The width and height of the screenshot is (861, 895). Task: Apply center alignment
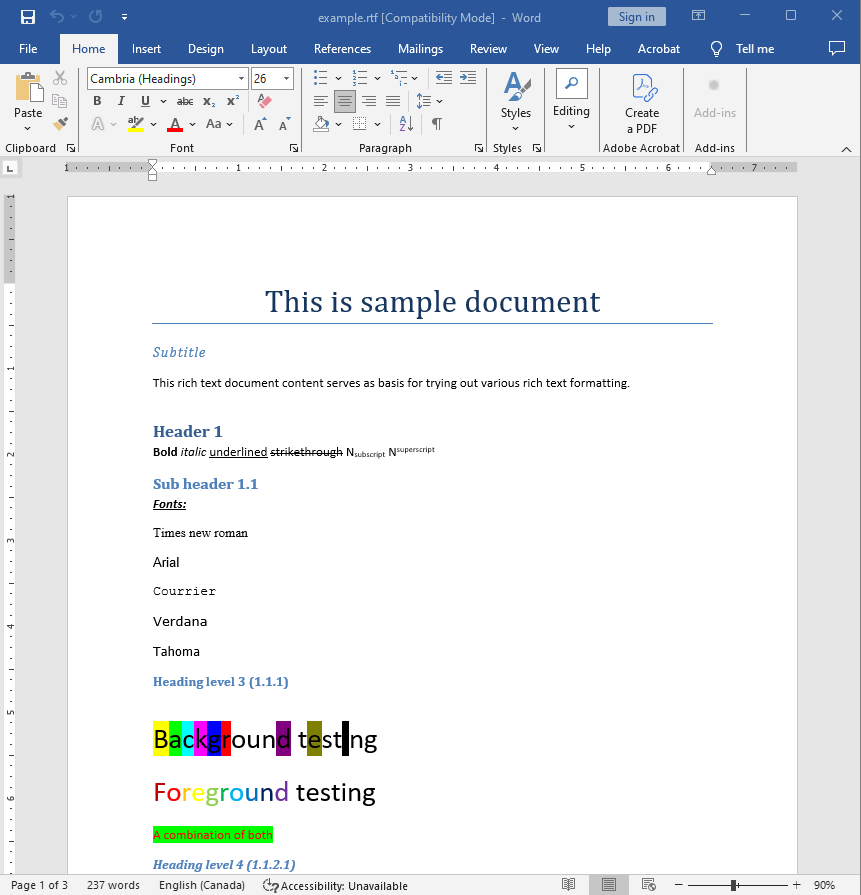[x=344, y=101]
